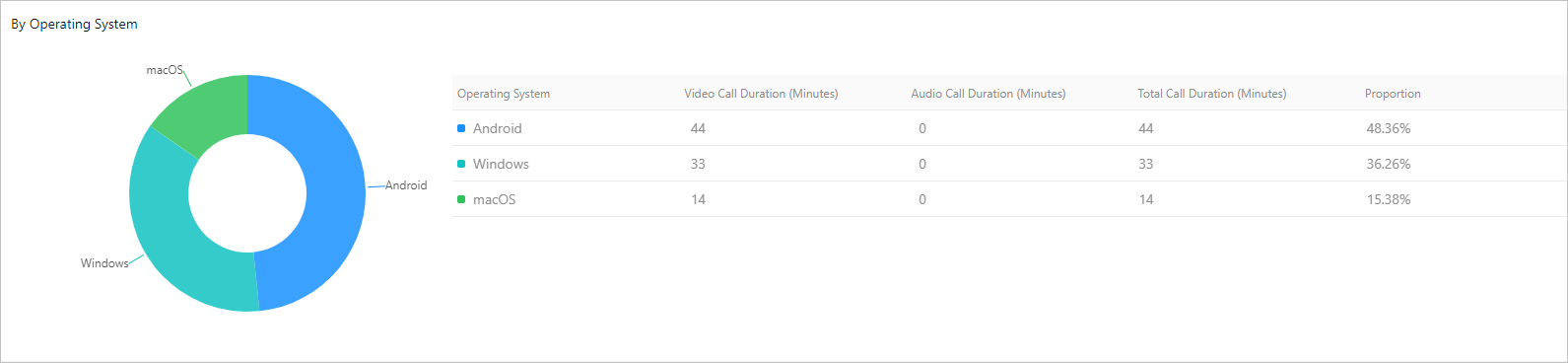This screenshot has width=1568, height=363.
Task: Click the teal Windows legend color square
Action: (461, 164)
